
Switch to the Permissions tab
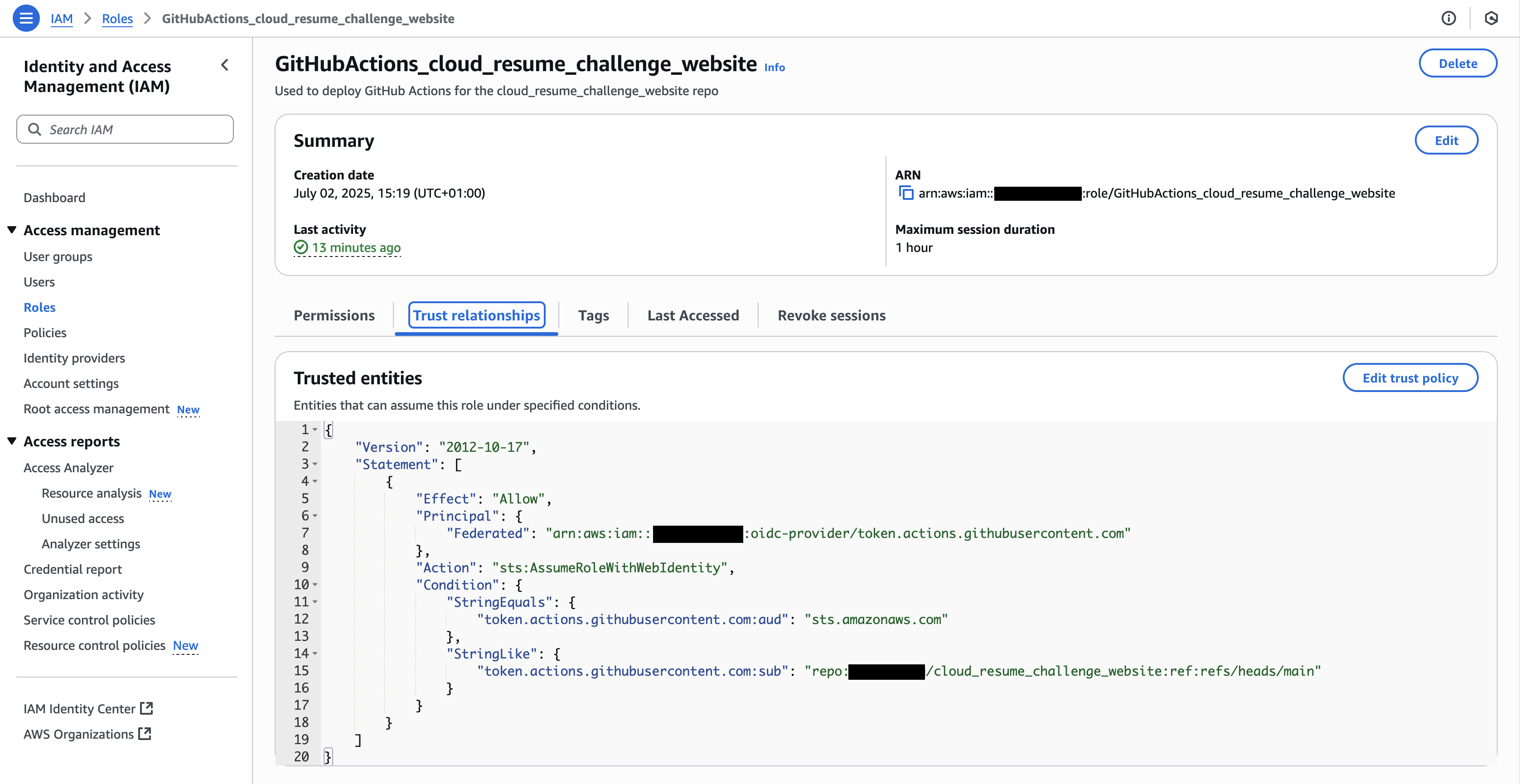coord(334,315)
